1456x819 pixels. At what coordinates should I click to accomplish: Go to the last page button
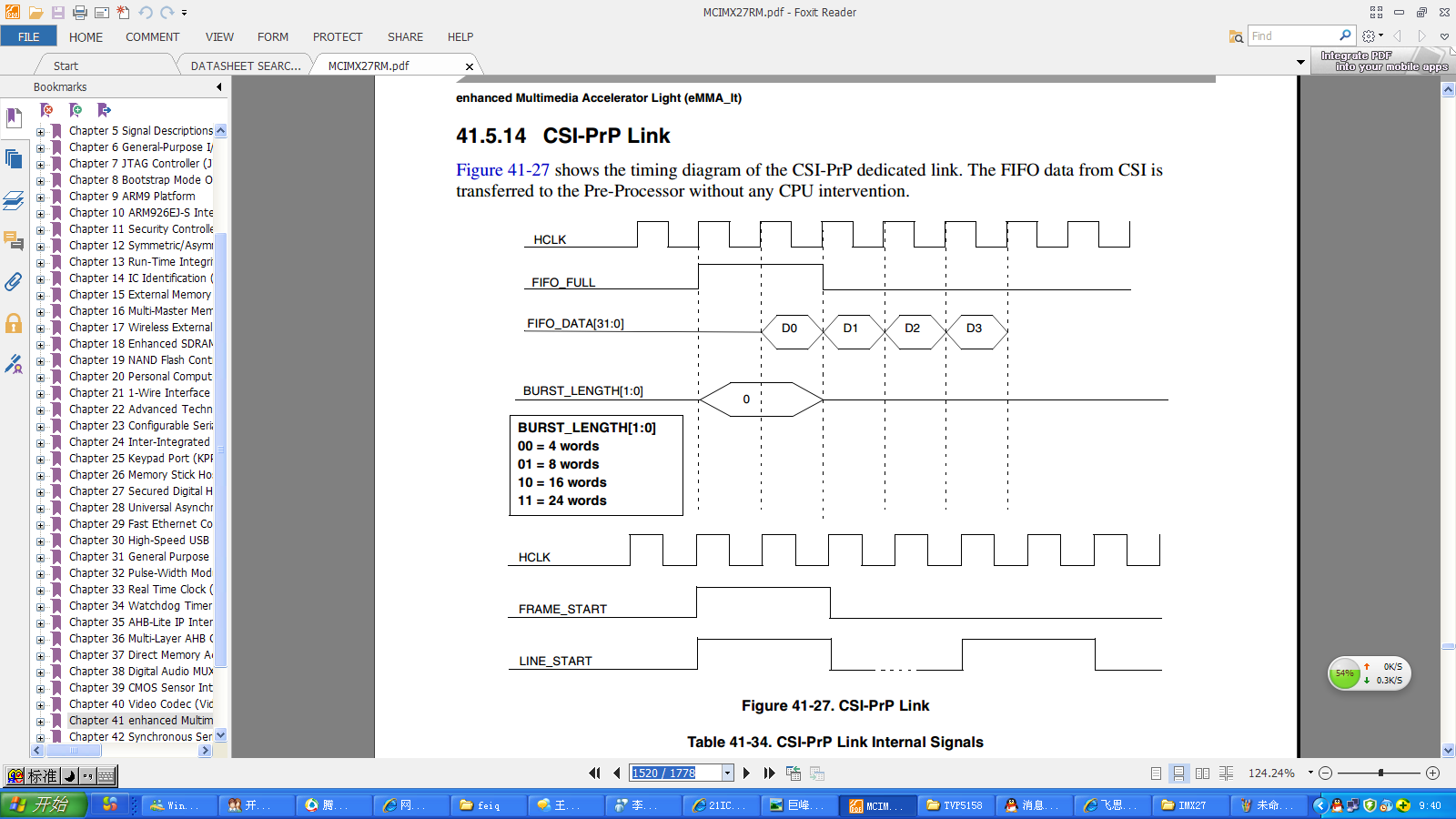click(769, 773)
